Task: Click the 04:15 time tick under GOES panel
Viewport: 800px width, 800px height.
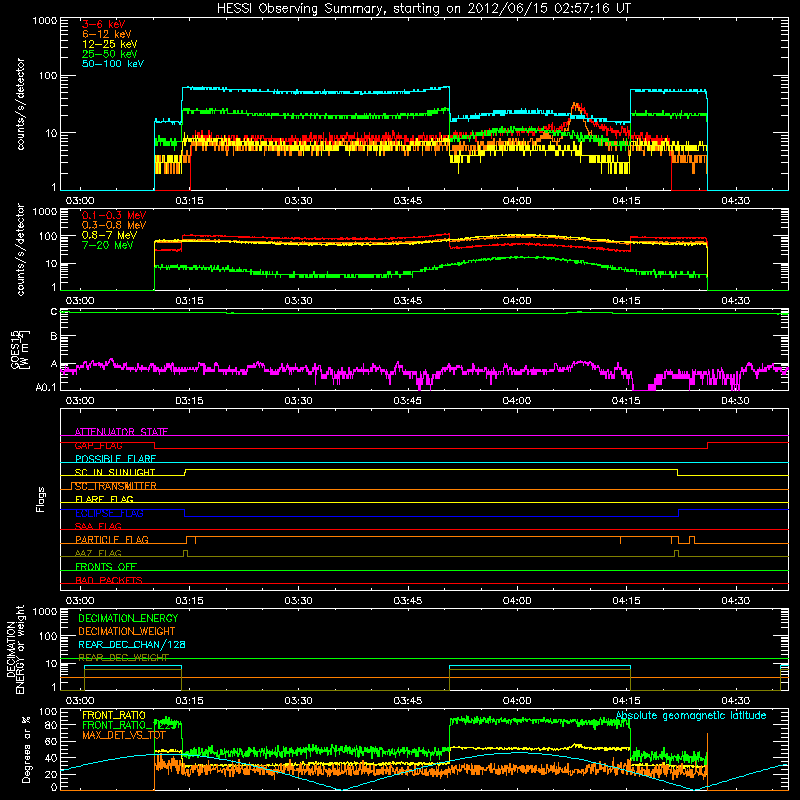Action: 626,401
